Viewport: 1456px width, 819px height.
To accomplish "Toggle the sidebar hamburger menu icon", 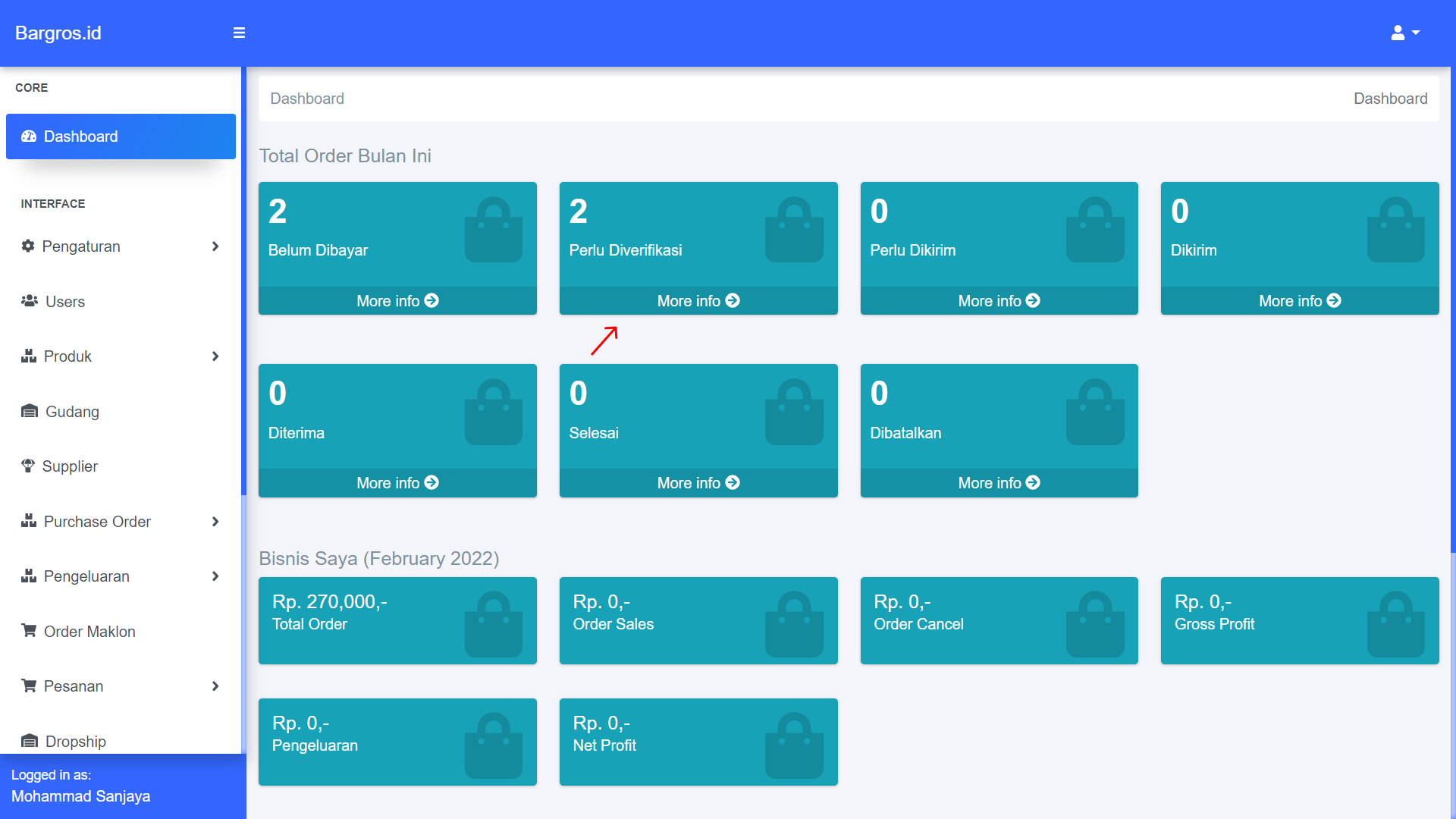I will coord(239,33).
